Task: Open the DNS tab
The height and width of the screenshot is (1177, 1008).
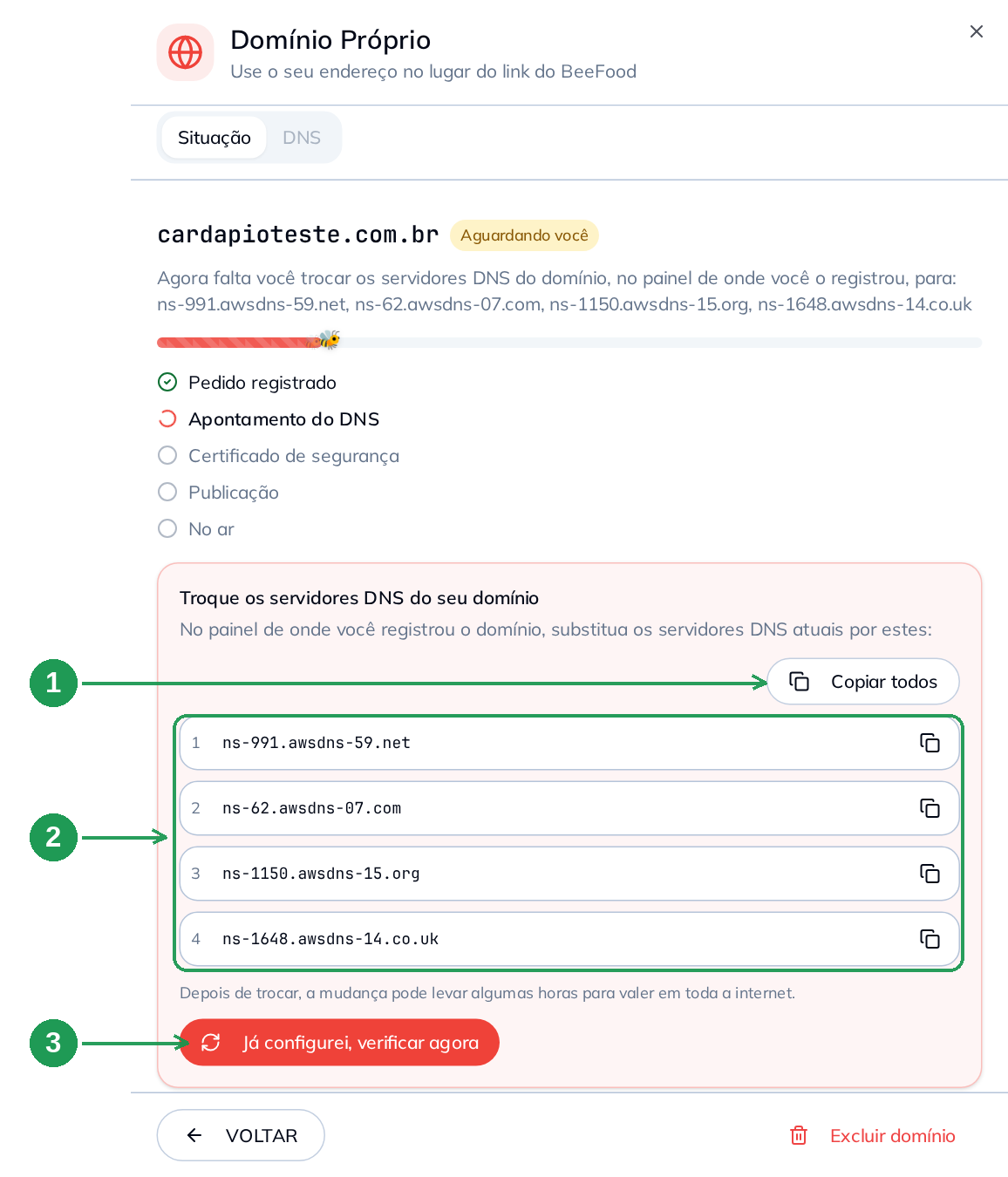Action: (x=302, y=138)
